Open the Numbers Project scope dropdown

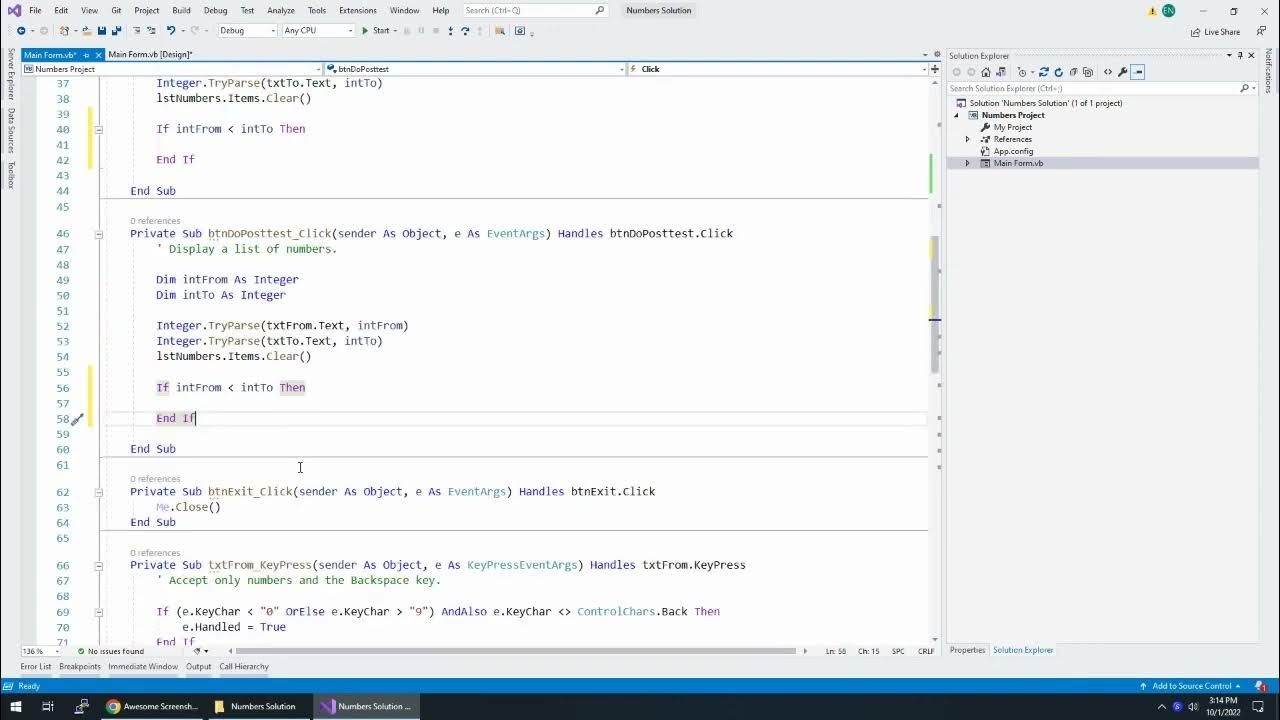point(171,69)
